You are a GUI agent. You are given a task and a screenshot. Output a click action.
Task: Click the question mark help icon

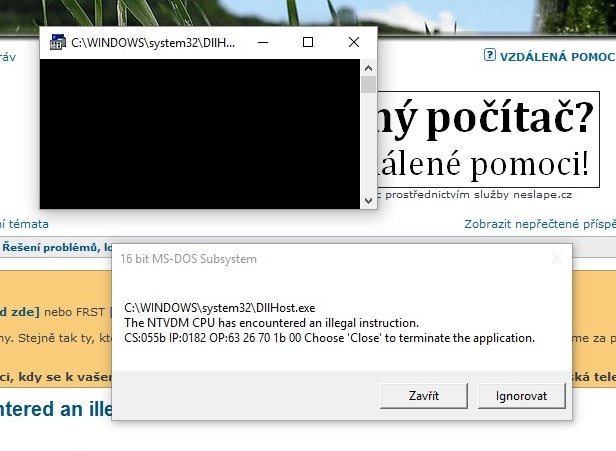pos(490,56)
